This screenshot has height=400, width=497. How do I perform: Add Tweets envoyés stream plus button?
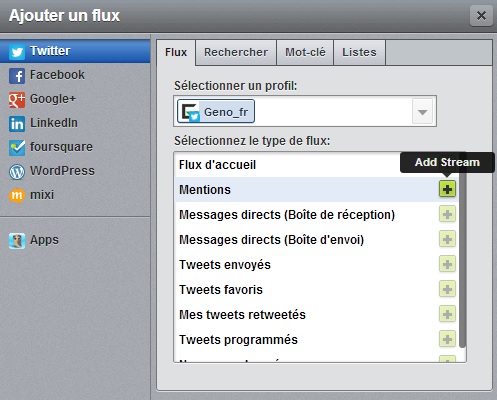(x=447, y=264)
